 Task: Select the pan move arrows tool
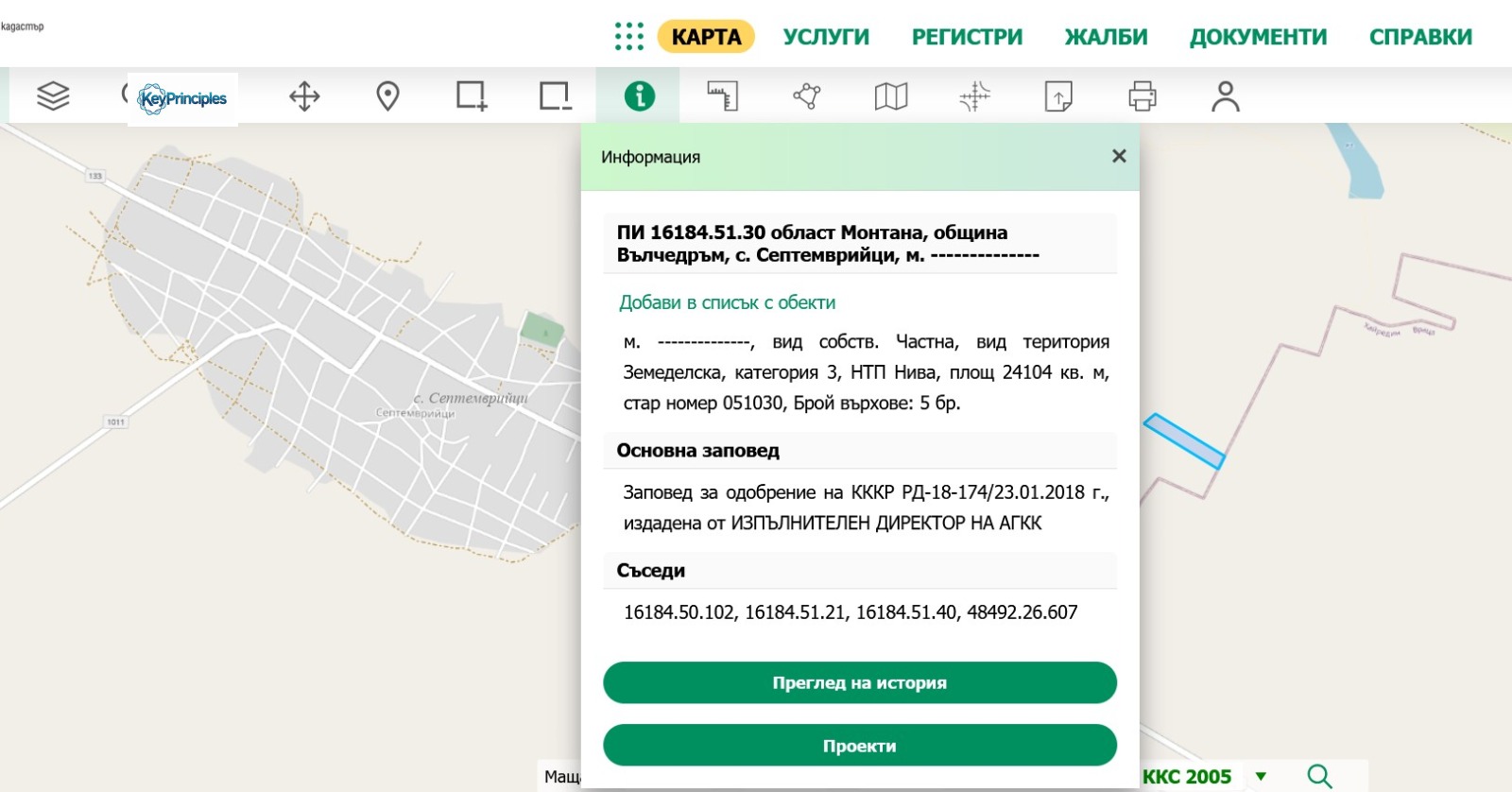pos(304,96)
